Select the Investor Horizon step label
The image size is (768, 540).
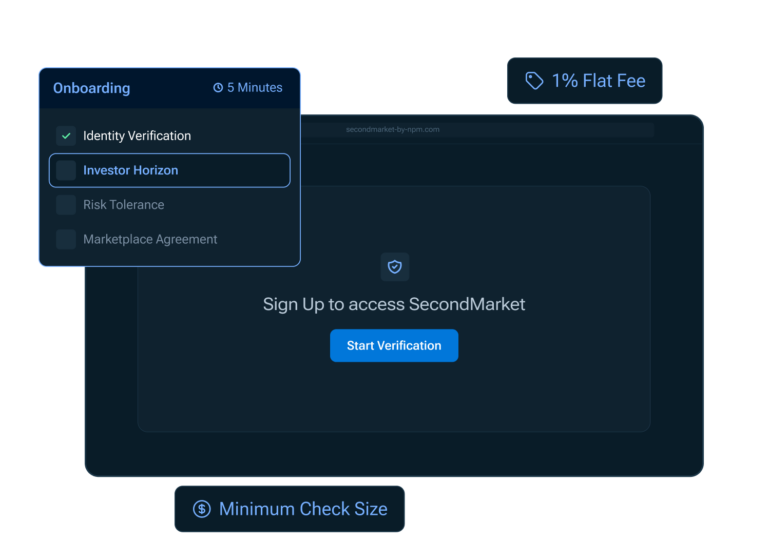point(130,171)
